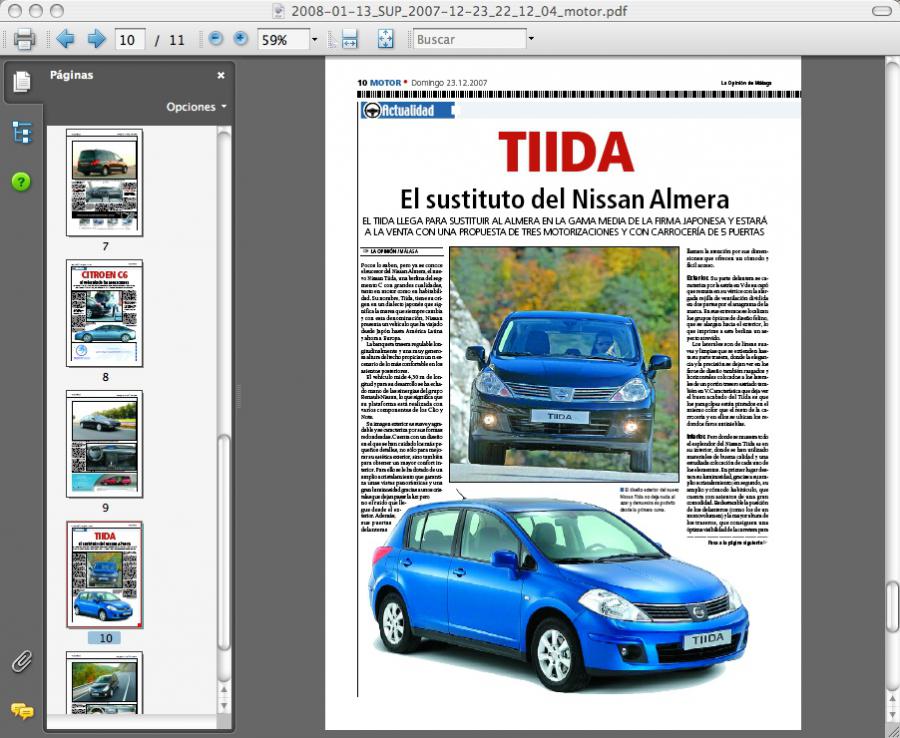Viewport: 900px width, 738px height.
Task: Click the toolbar toggle pill button
Action: click(x=881, y=11)
